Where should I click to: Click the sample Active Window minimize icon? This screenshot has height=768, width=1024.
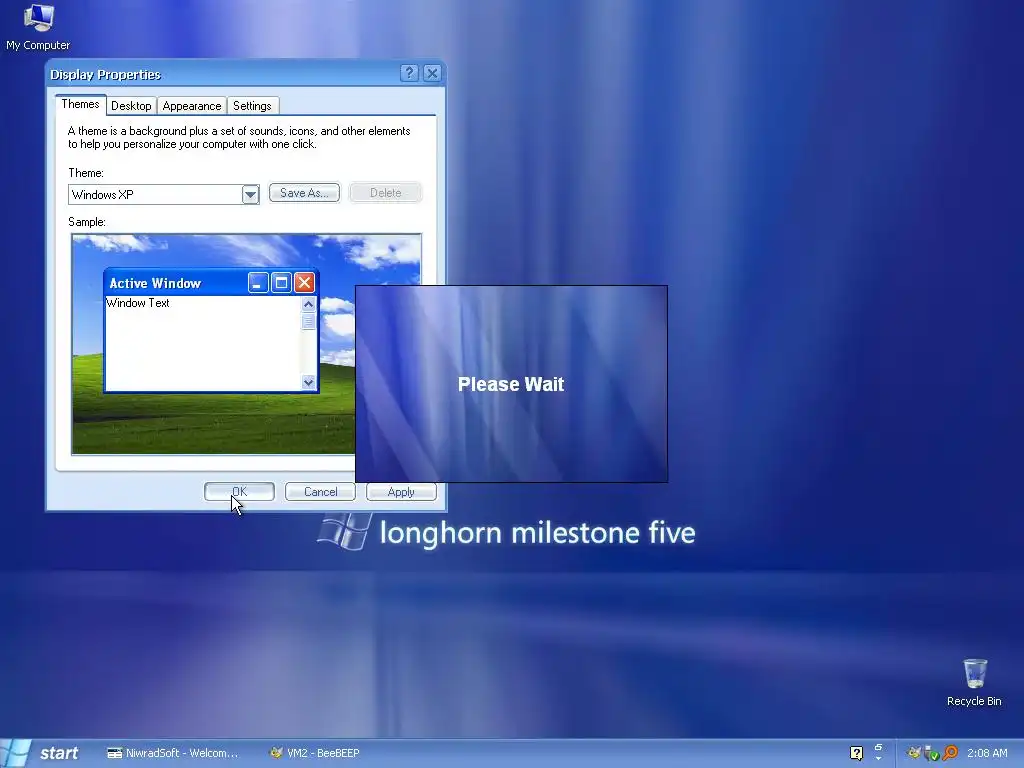258,283
